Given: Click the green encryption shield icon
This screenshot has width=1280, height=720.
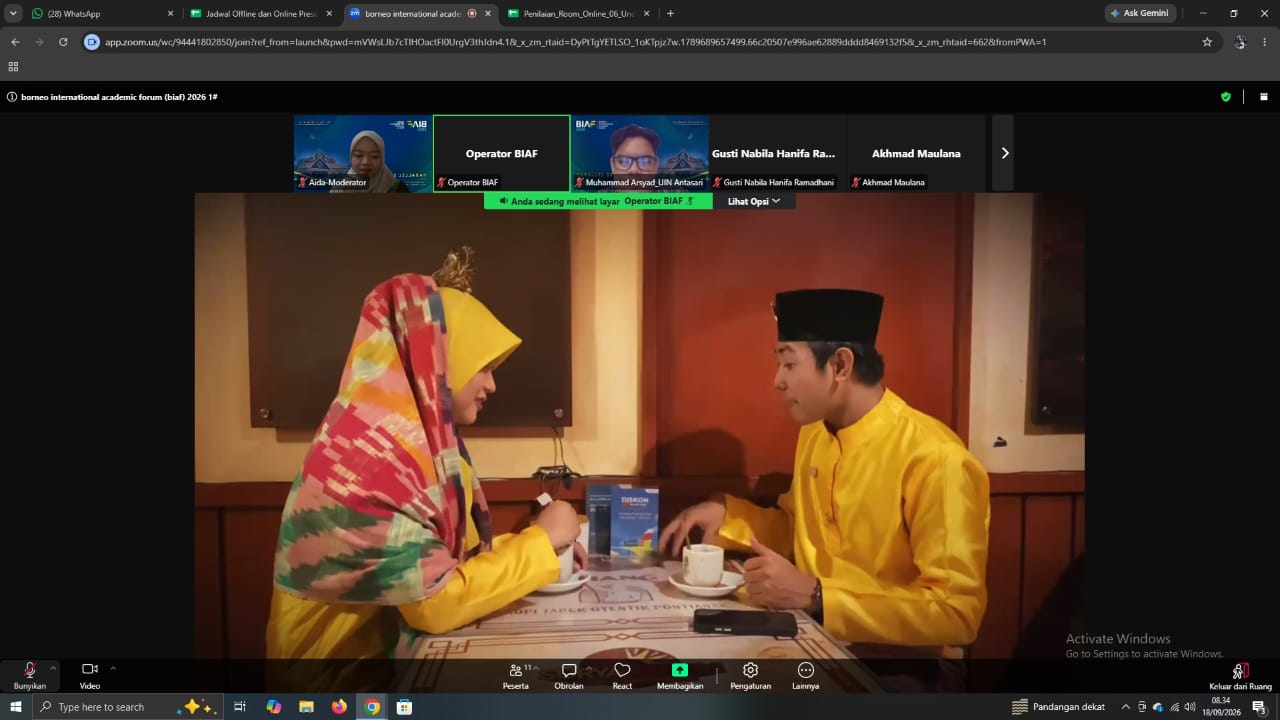Looking at the screenshot, I should coord(1226,97).
